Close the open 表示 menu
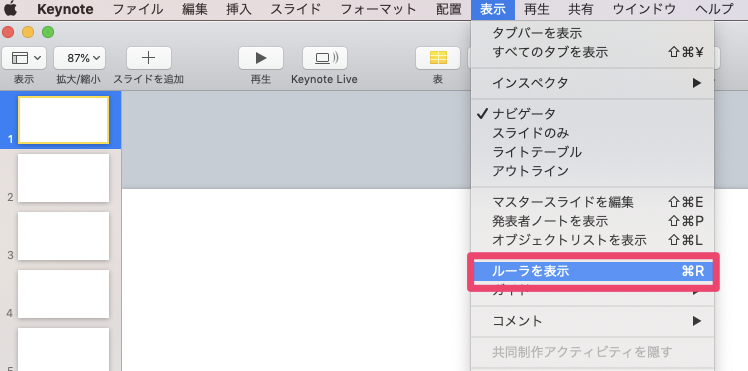Viewport: 748px width, 371px height. [x=493, y=9]
